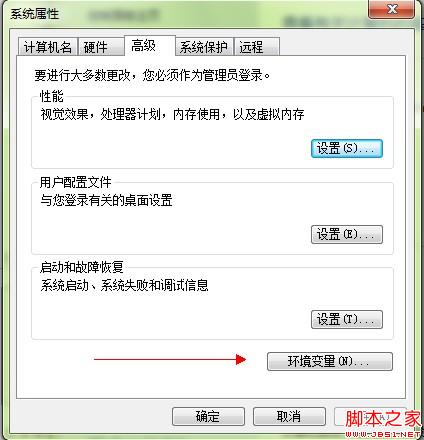
Task: Open user profile 设置(E) button
Action: (347, 234)
